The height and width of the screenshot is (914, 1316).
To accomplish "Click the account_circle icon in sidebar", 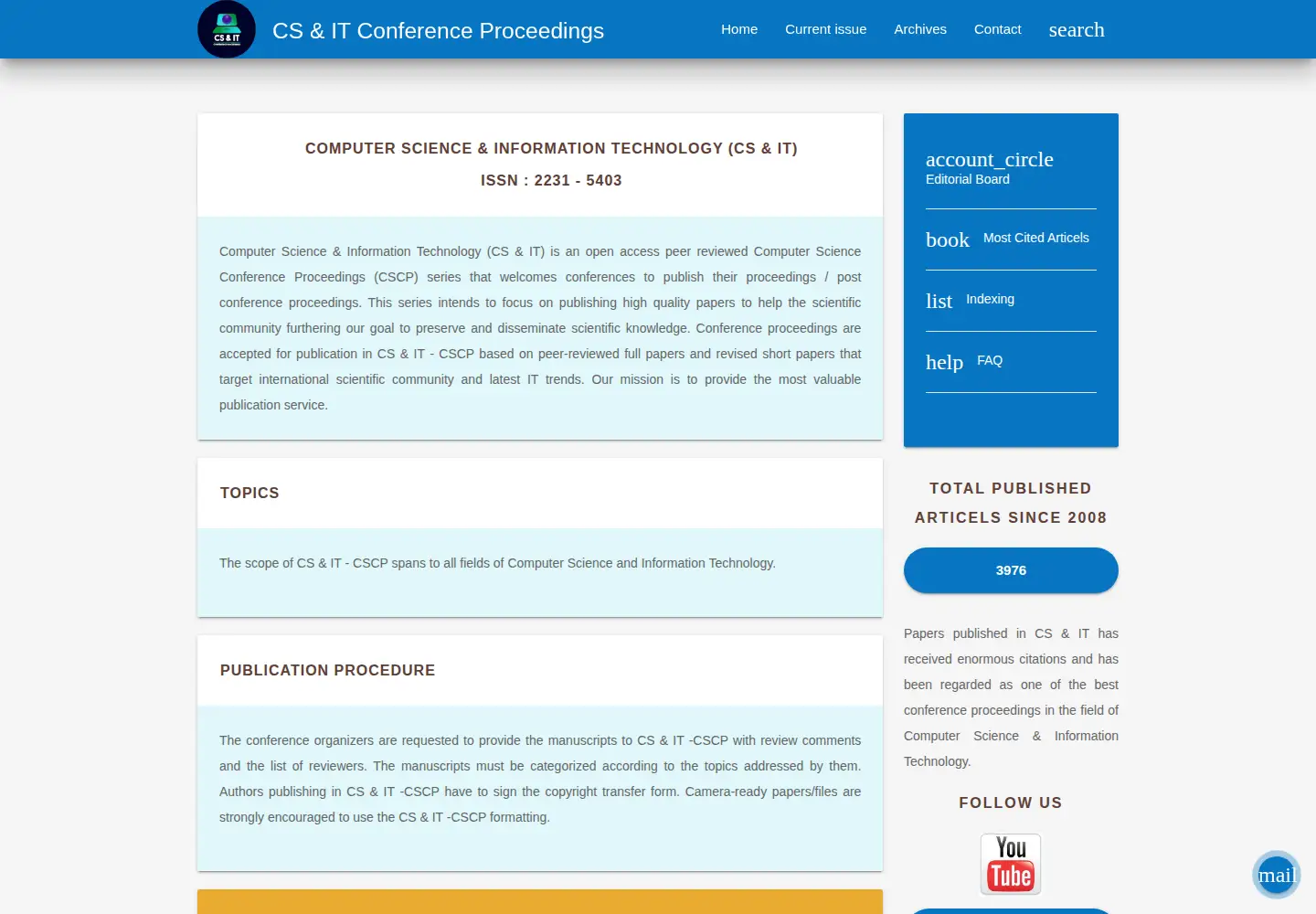I will tap(990, 159).
